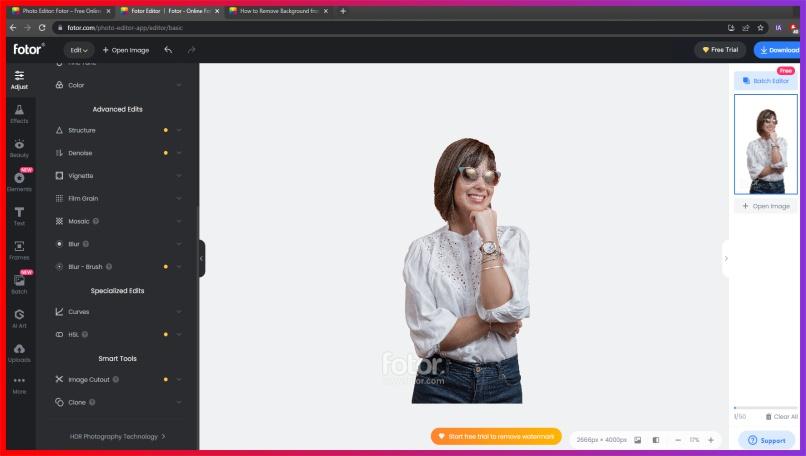This screenshot has height=456, width=806.
Task: Open the Beauty tools in sidebar
Action: 19,148
